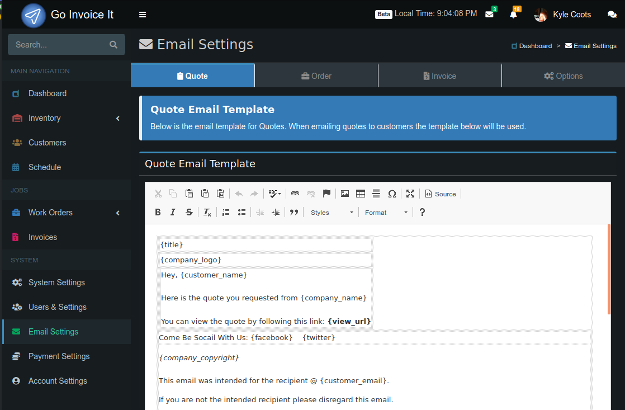Click the block quote icon in toolbar
Viewport: 625px width, 410px height.
(294, 212)
